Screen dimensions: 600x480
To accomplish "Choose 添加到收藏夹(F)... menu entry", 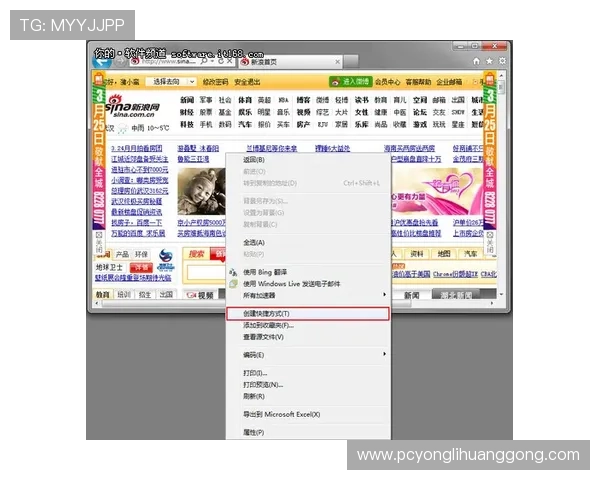I will pyautogui.click(x=308, y=325).
